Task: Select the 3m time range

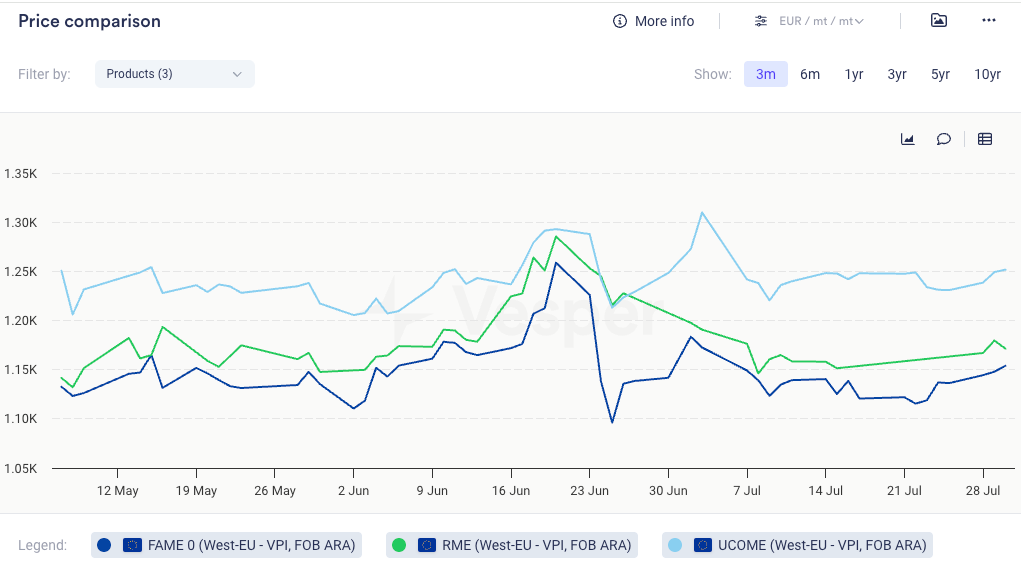Action: click(x=766, y=74)
